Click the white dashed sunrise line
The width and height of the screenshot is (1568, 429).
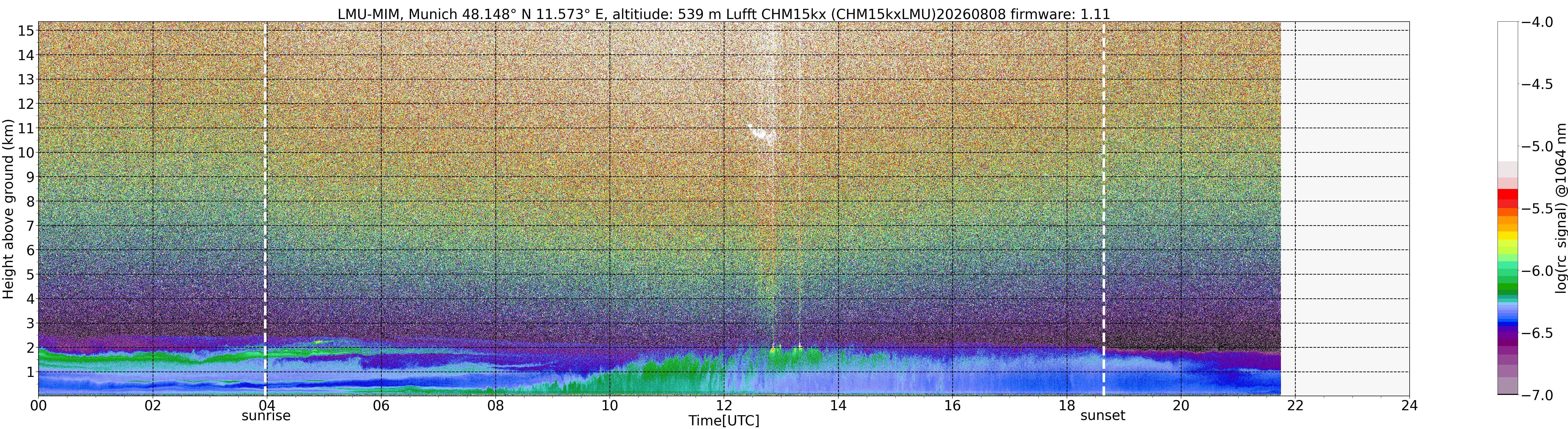click(265, 209)
